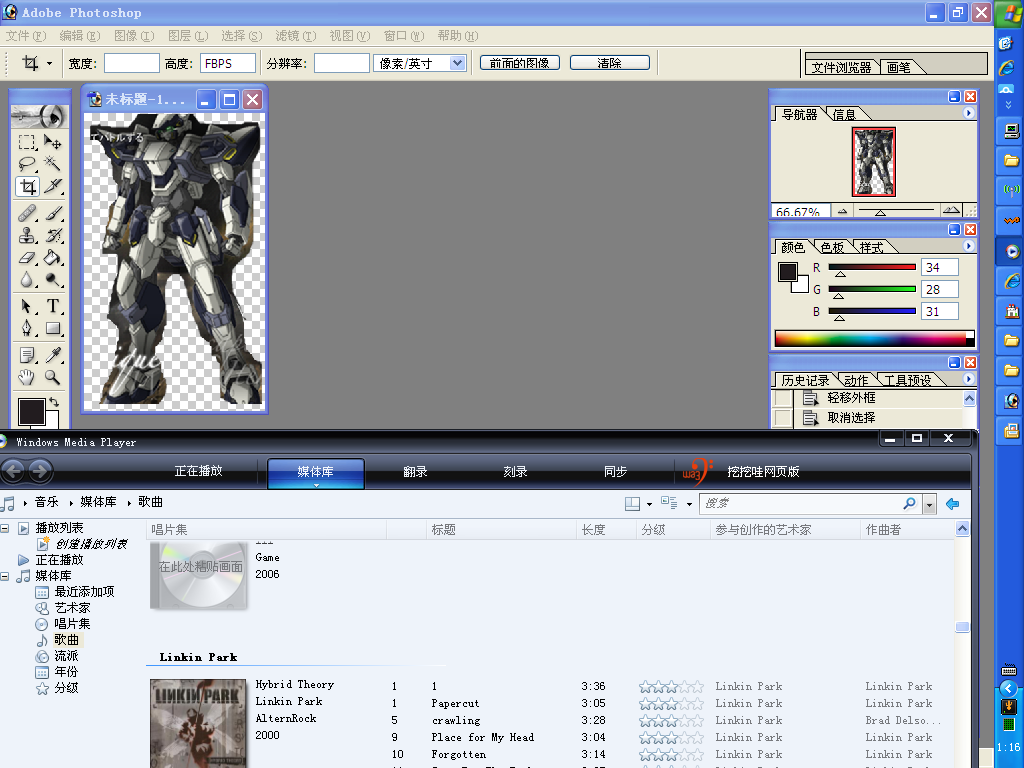Activate the Hand tool

(27, 377)
